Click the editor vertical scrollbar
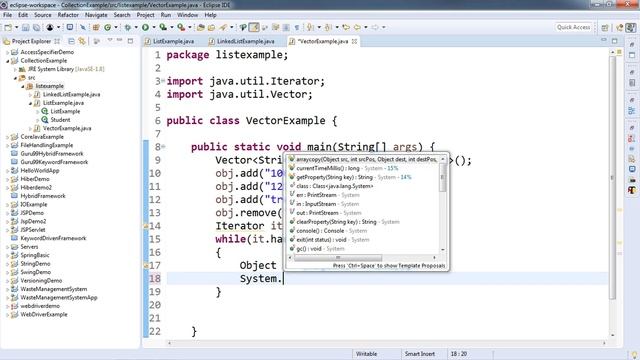The image size is (640, 360). (x=612, y=178)
